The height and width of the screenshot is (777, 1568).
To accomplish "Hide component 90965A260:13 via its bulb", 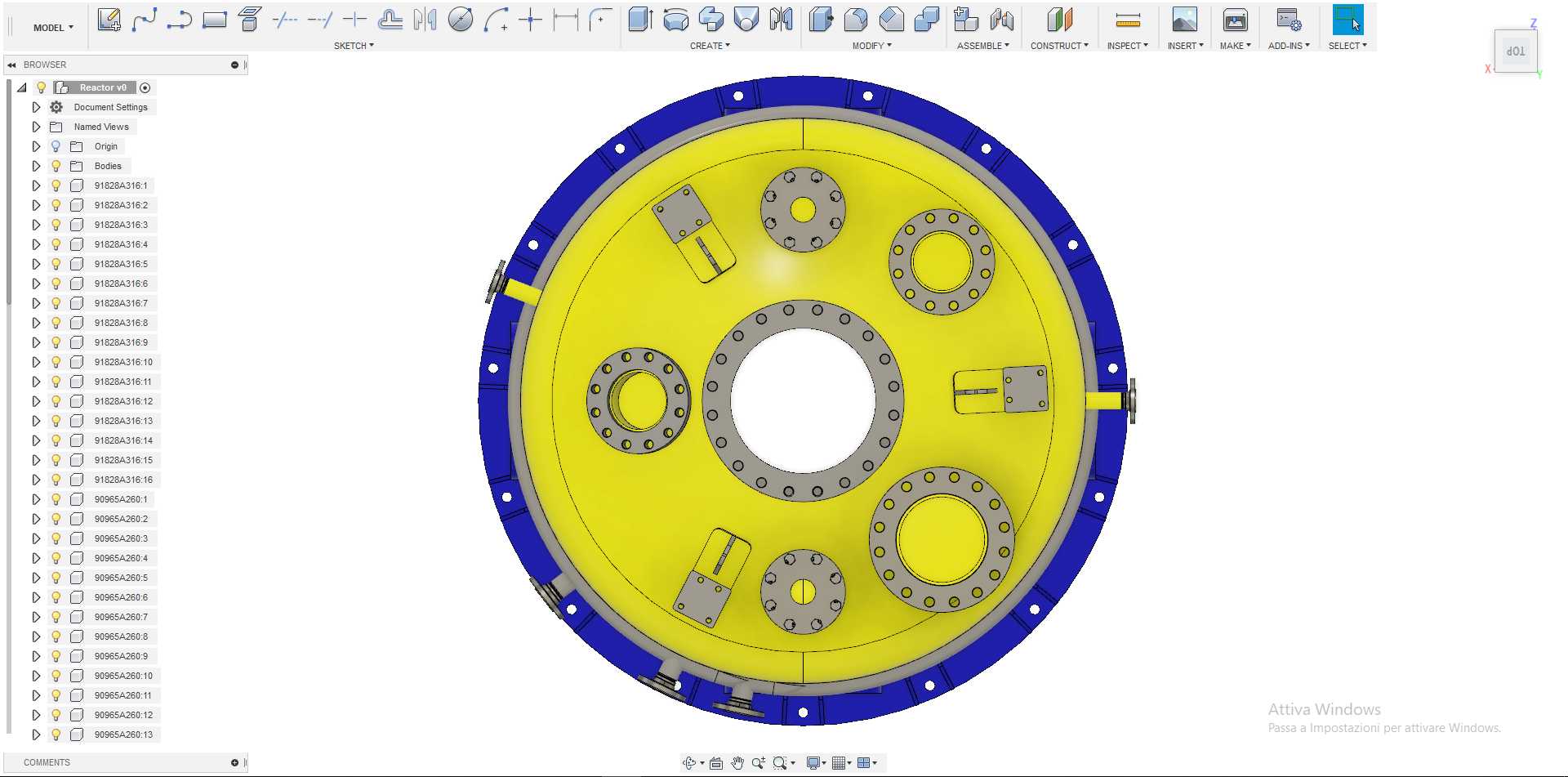I will click(56, 735).
